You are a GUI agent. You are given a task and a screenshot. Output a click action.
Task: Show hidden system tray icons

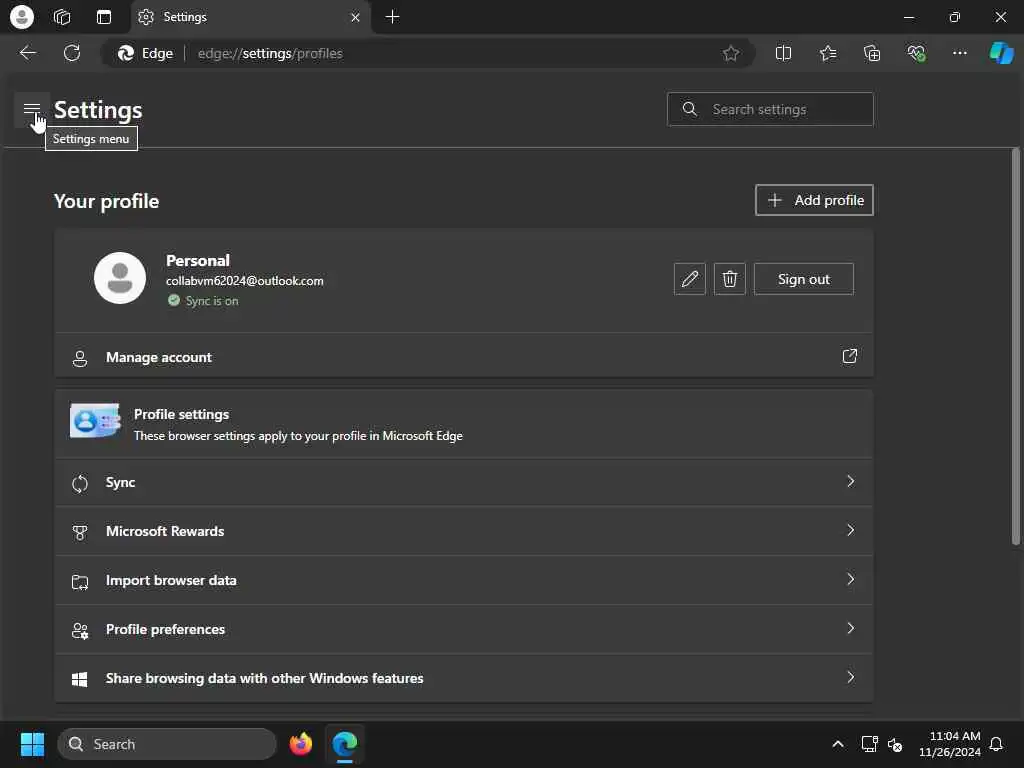click(x=838, y=744)
